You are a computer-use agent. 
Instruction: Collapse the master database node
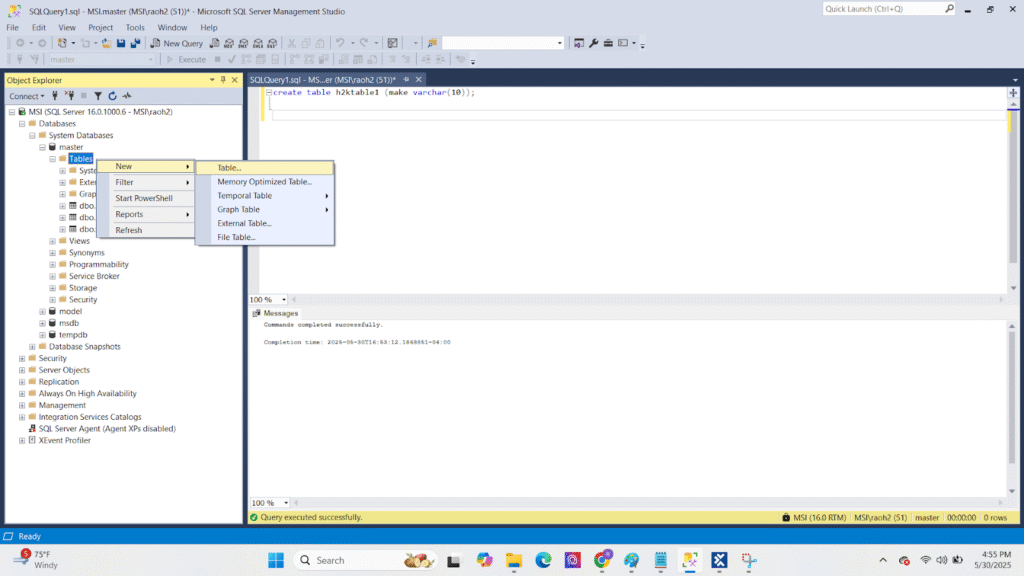click(x=43, y=147)
